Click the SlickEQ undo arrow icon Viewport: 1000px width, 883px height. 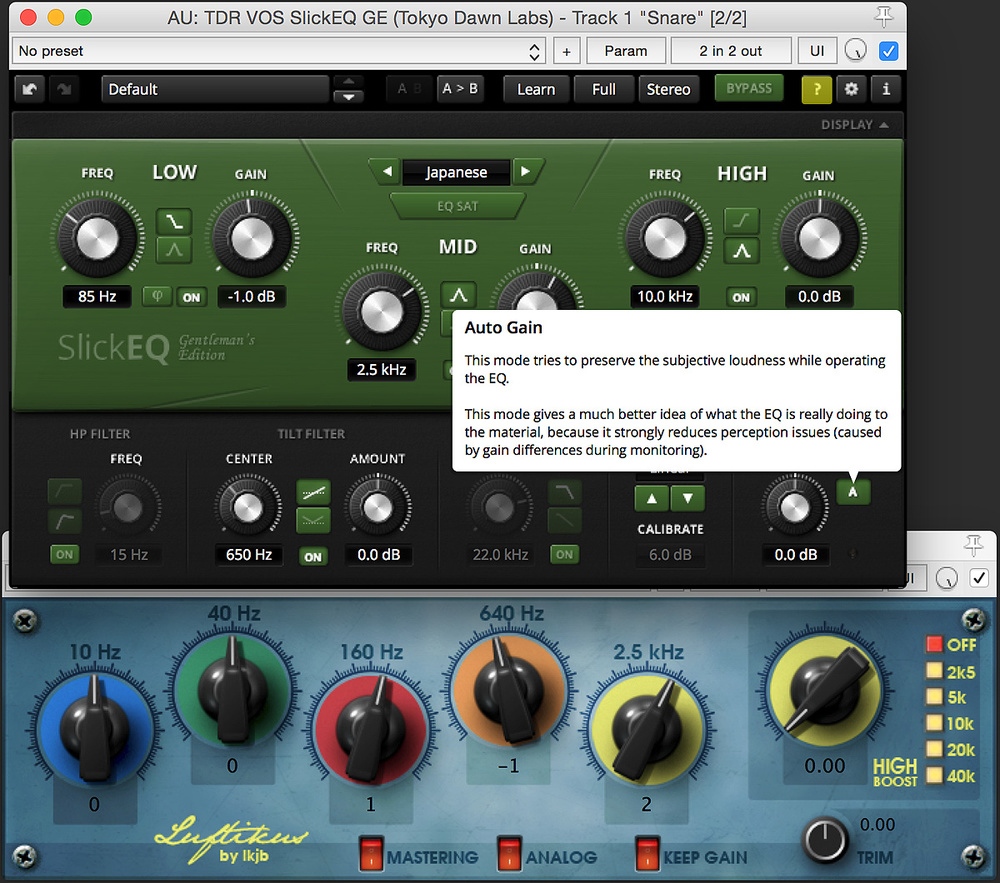(29, 89)
